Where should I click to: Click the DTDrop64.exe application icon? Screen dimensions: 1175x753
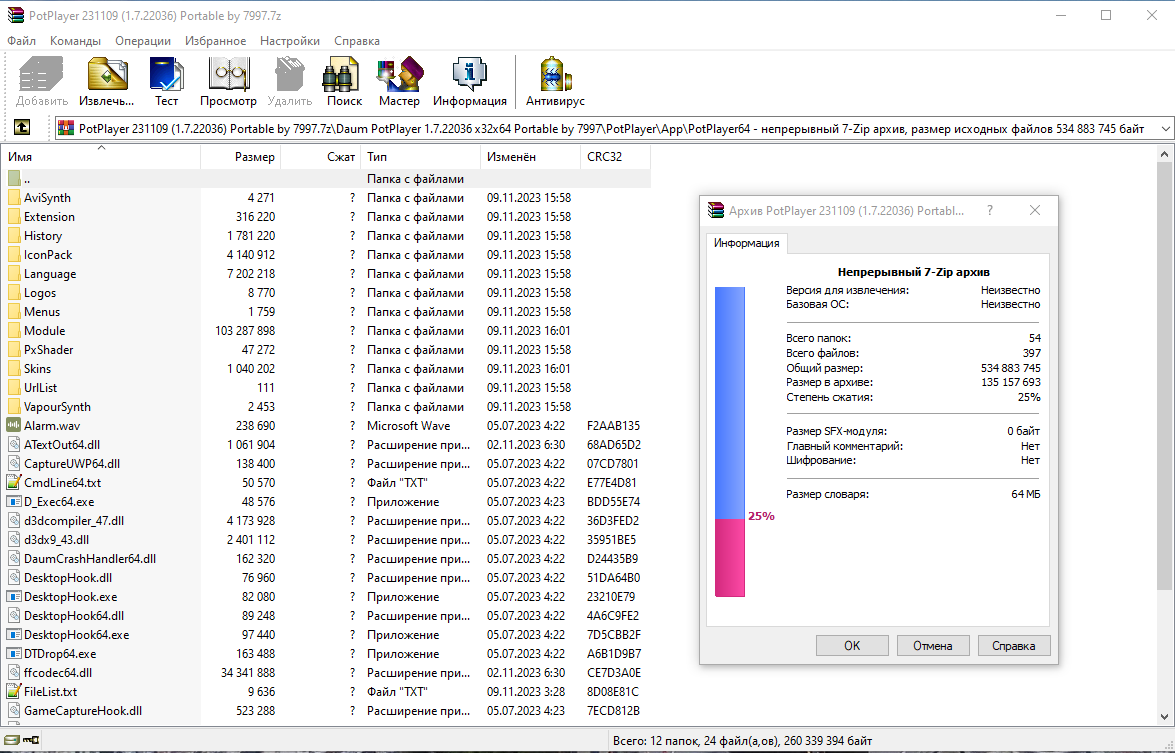tap(13, 654)
